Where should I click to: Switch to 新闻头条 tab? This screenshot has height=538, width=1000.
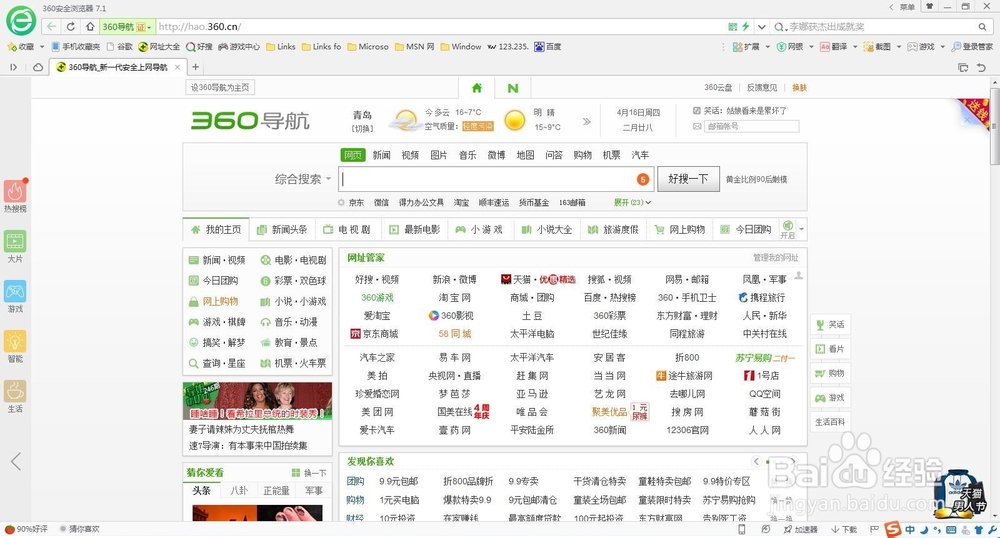[x=282, y=229]
